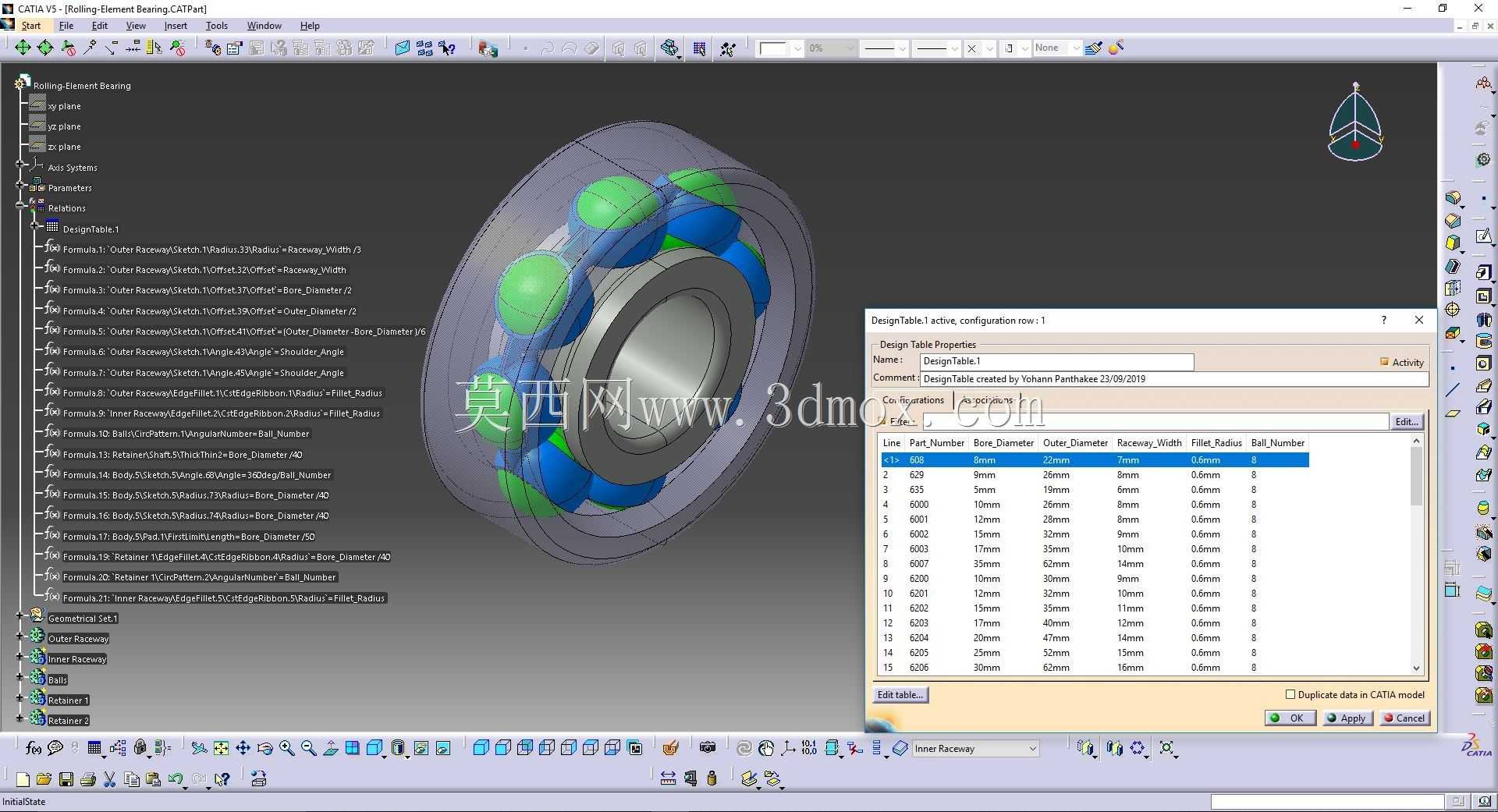
Task: Open the Edit menu
Action: pos(100,26)
